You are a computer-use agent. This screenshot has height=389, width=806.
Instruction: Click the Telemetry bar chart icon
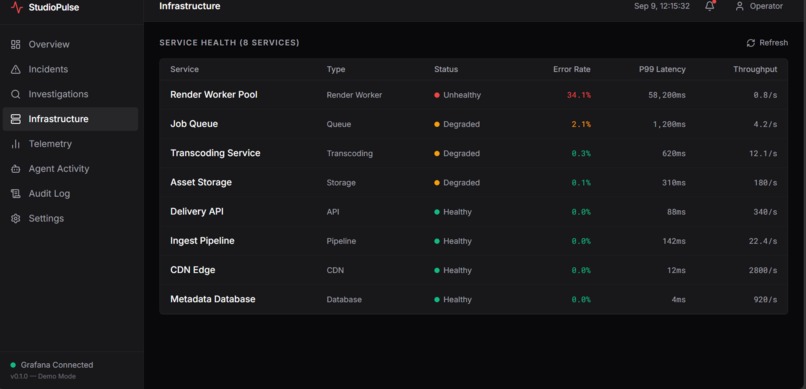[15, 144]
